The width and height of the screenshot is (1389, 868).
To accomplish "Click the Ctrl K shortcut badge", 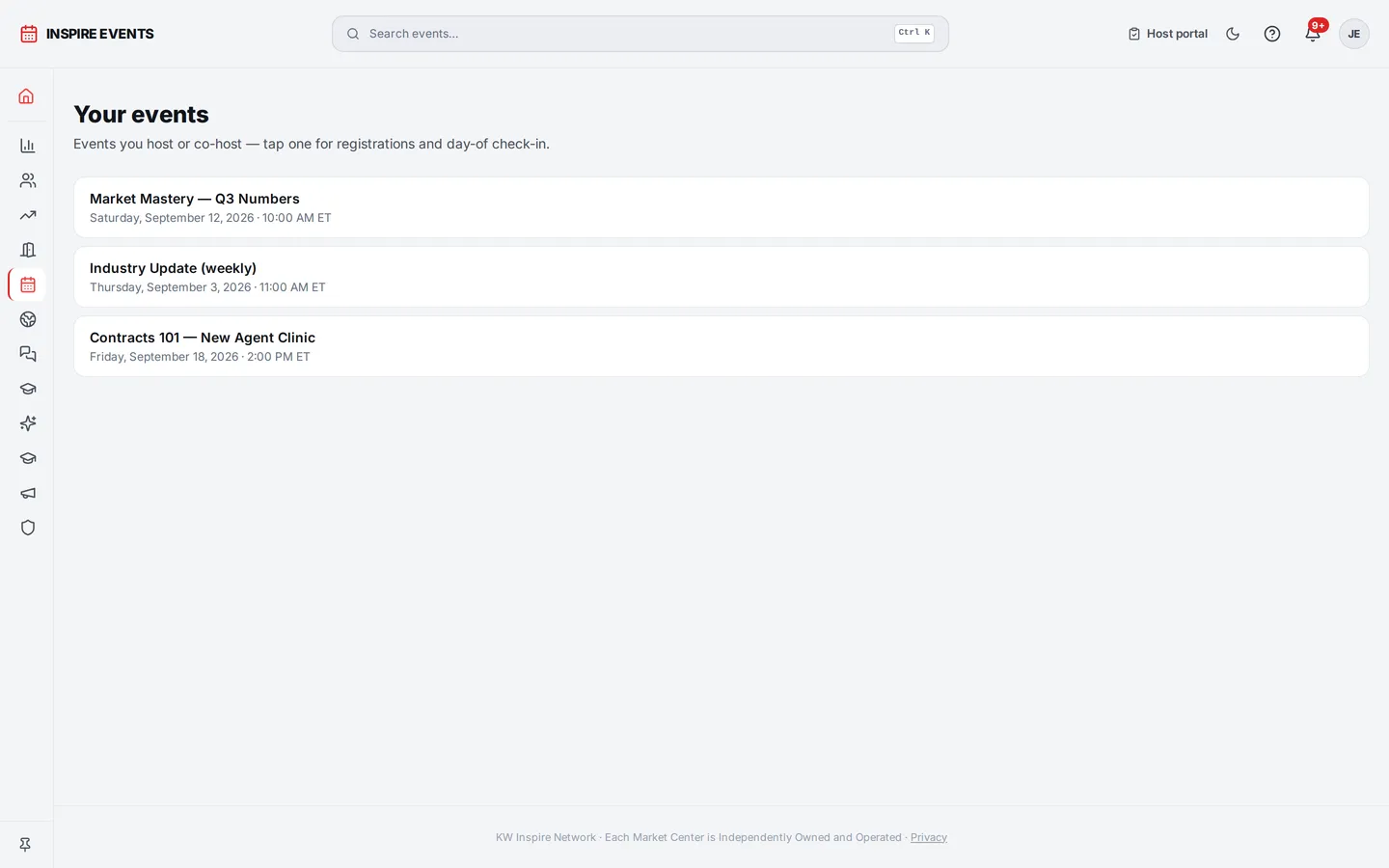I will pyautogui.click(x=914, y=33).
